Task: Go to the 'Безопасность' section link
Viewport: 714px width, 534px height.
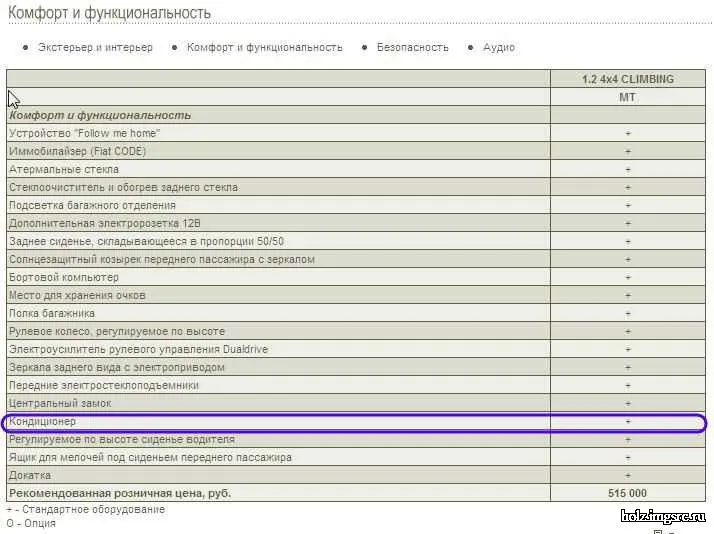Action: (413, 47)
